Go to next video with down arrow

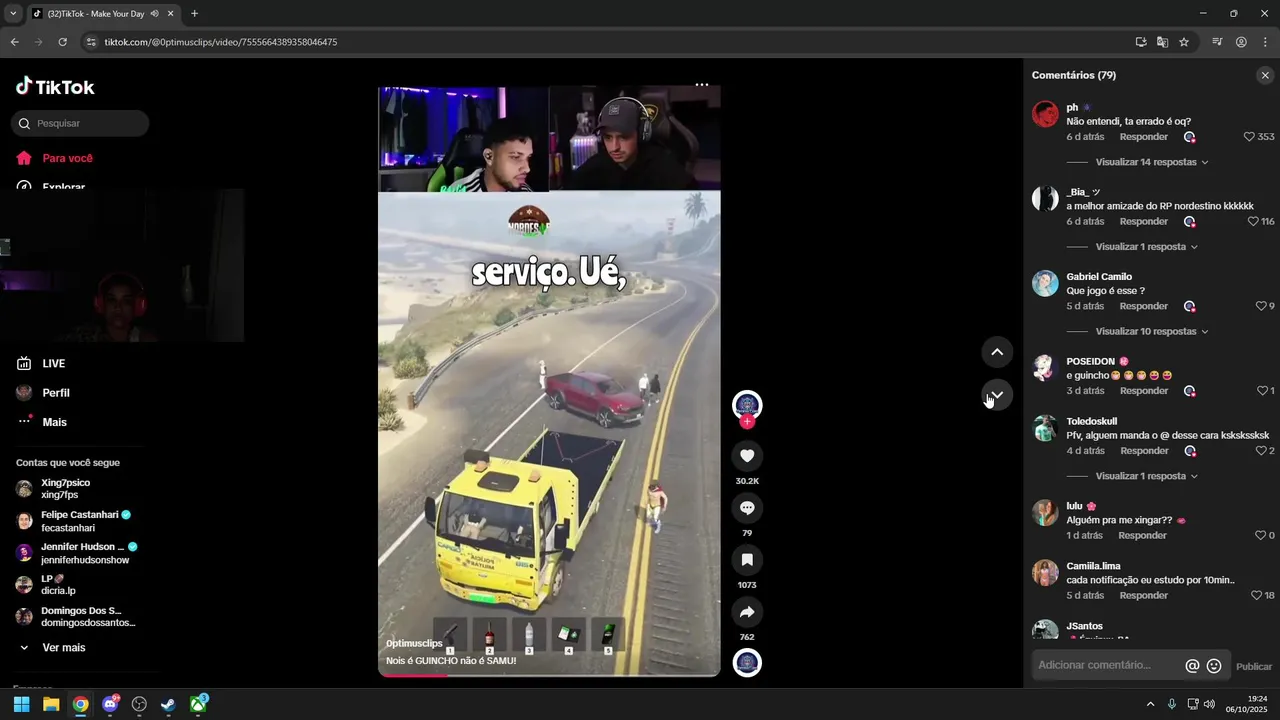point(997,395)
